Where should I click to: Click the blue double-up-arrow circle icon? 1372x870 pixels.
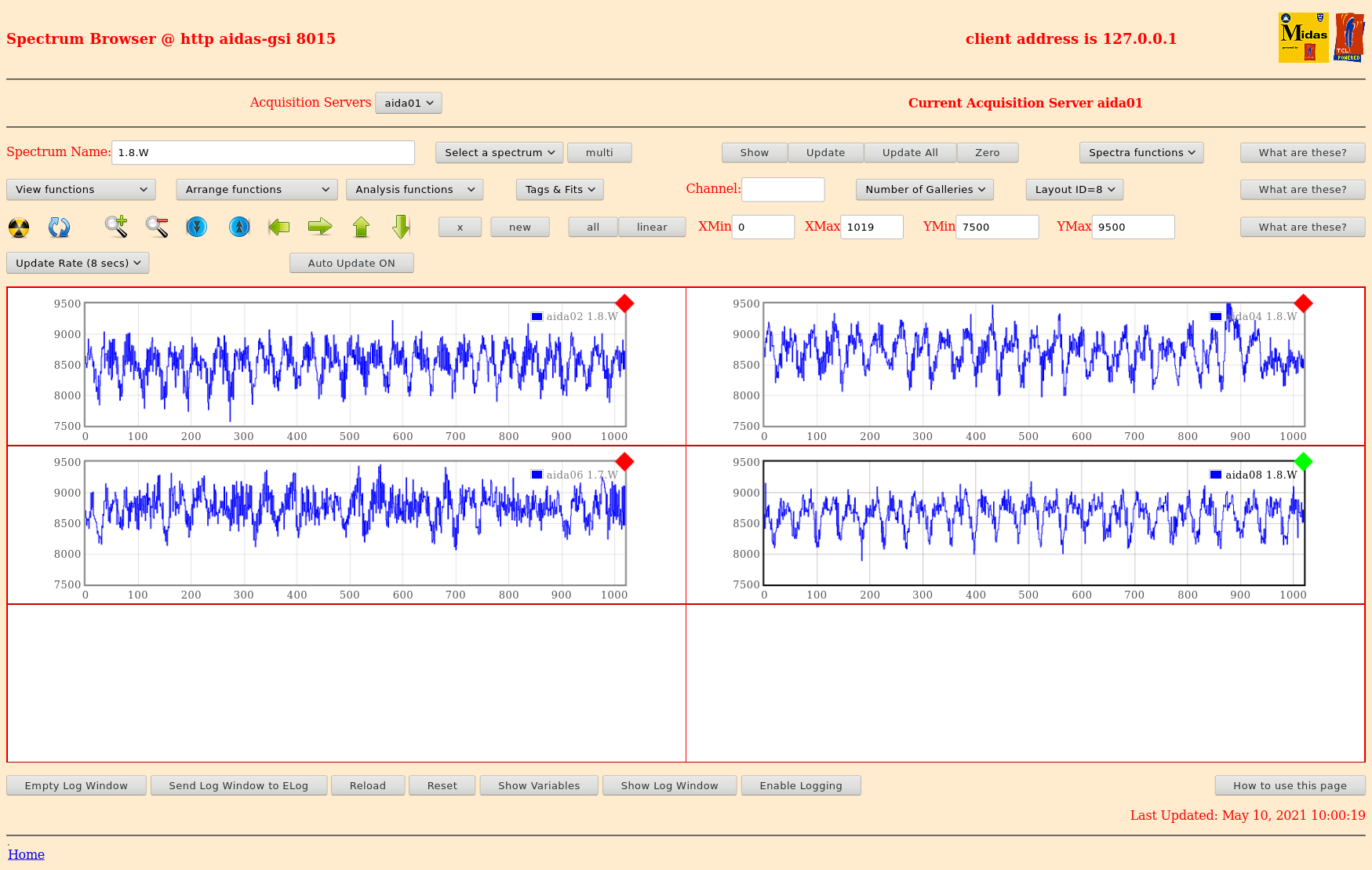(239, 228)
